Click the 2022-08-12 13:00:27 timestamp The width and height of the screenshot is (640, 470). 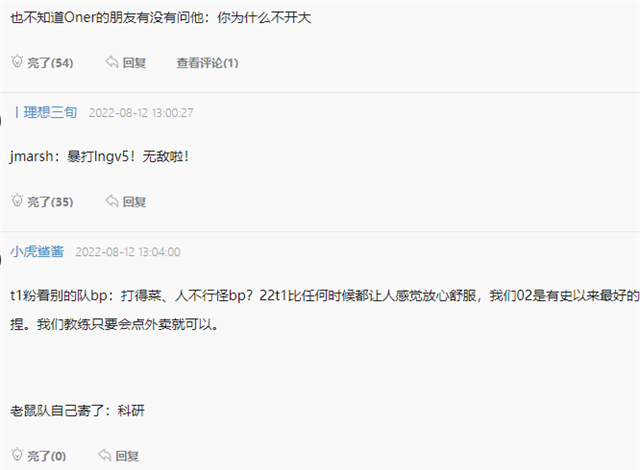coord(141,113)
